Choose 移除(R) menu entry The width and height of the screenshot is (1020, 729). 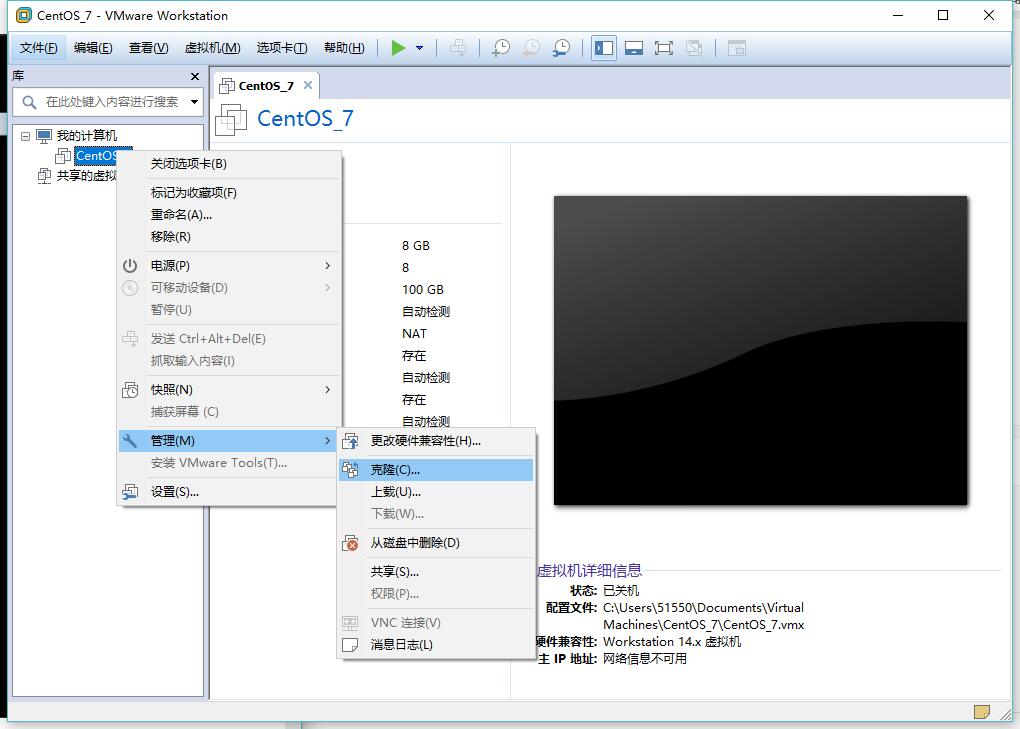[x=229, y=237]
